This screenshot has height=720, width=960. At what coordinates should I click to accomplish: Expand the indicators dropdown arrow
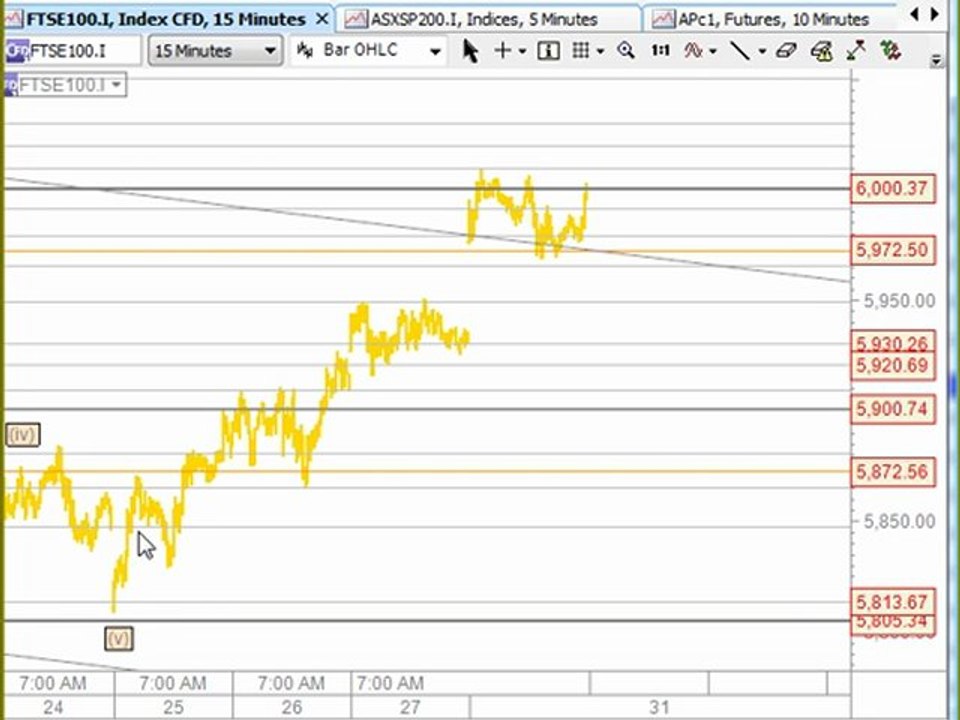[x=713, y=51]
